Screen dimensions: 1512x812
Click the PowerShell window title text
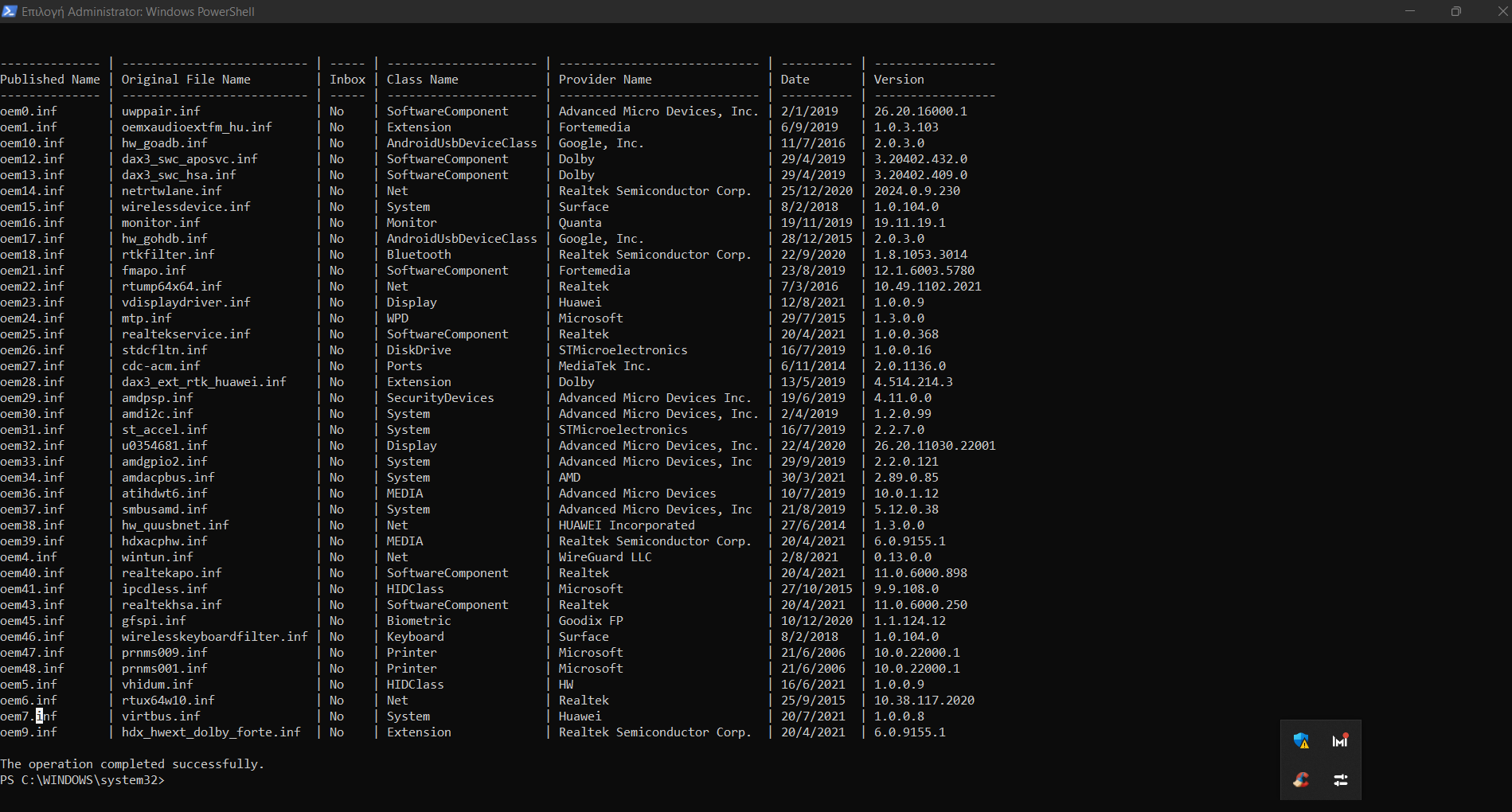coord(138,12)
